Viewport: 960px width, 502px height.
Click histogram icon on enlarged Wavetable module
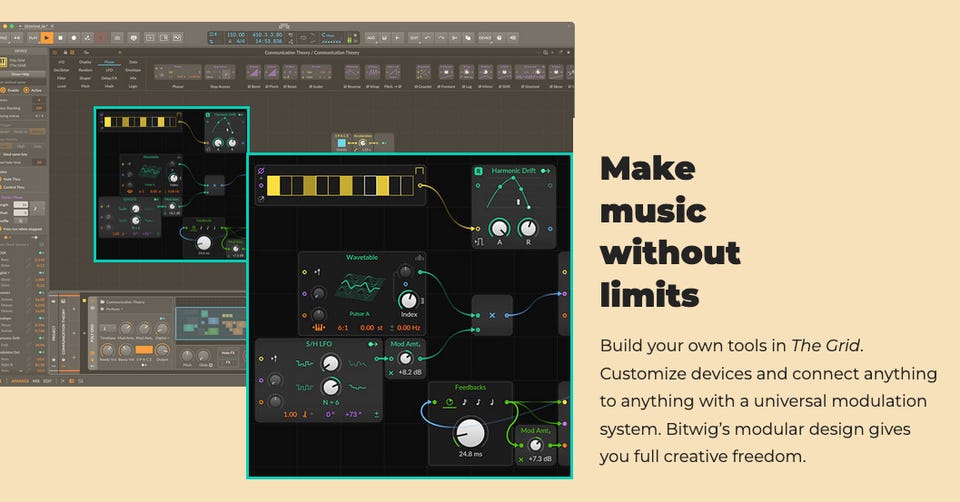click(419, 258)
